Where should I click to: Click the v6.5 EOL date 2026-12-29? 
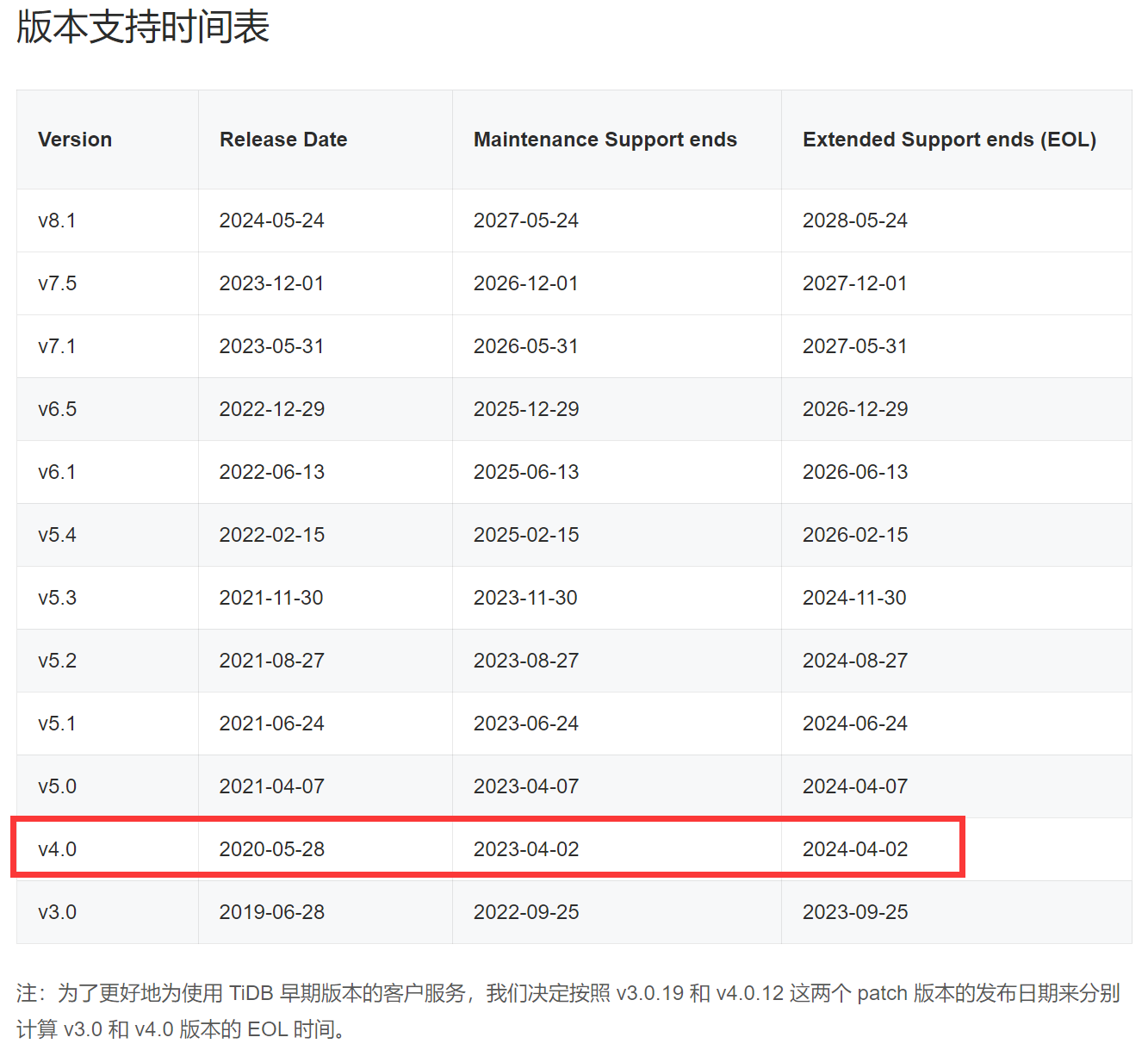click(x=855, y=409)
